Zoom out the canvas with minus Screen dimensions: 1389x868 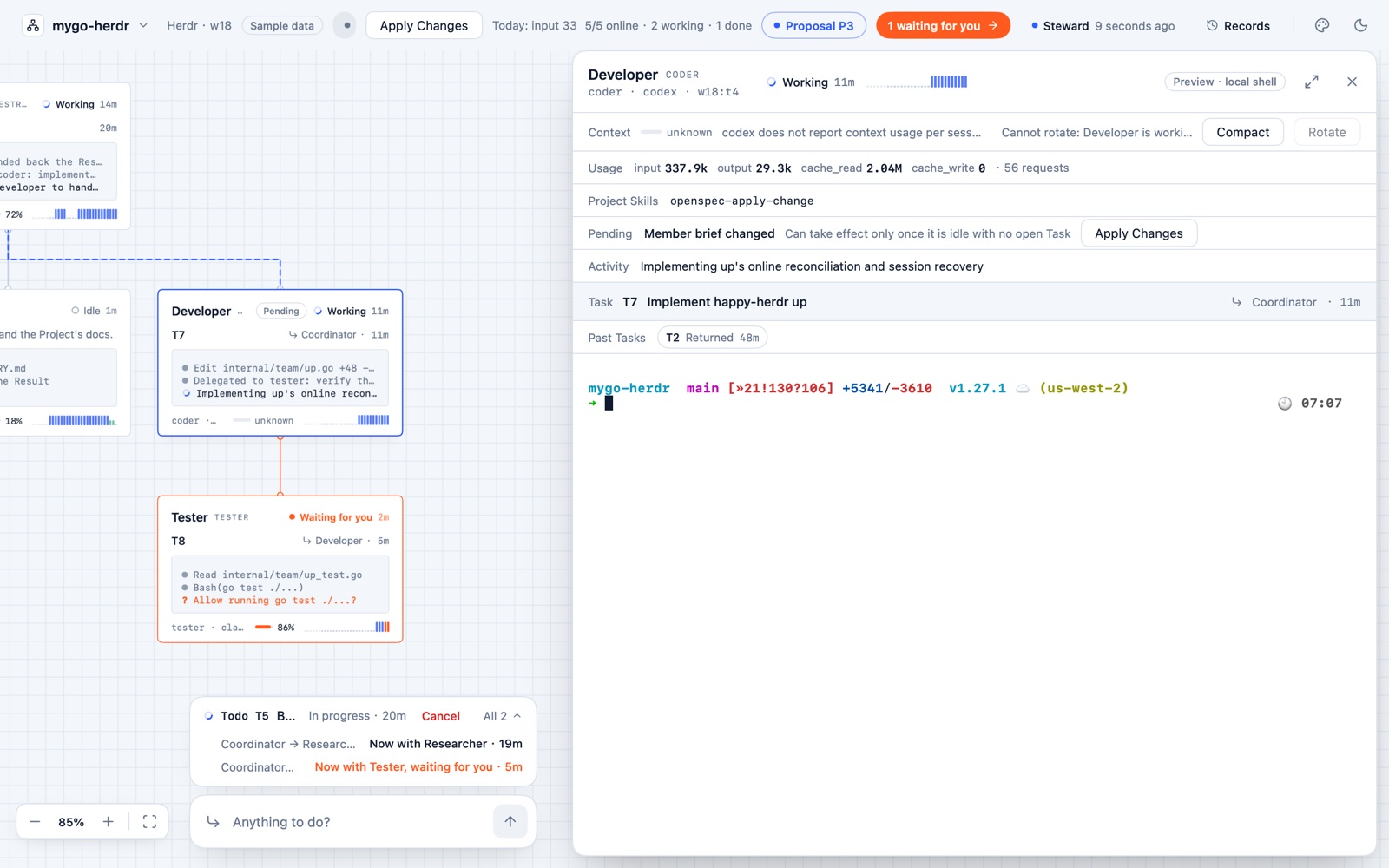35,821
